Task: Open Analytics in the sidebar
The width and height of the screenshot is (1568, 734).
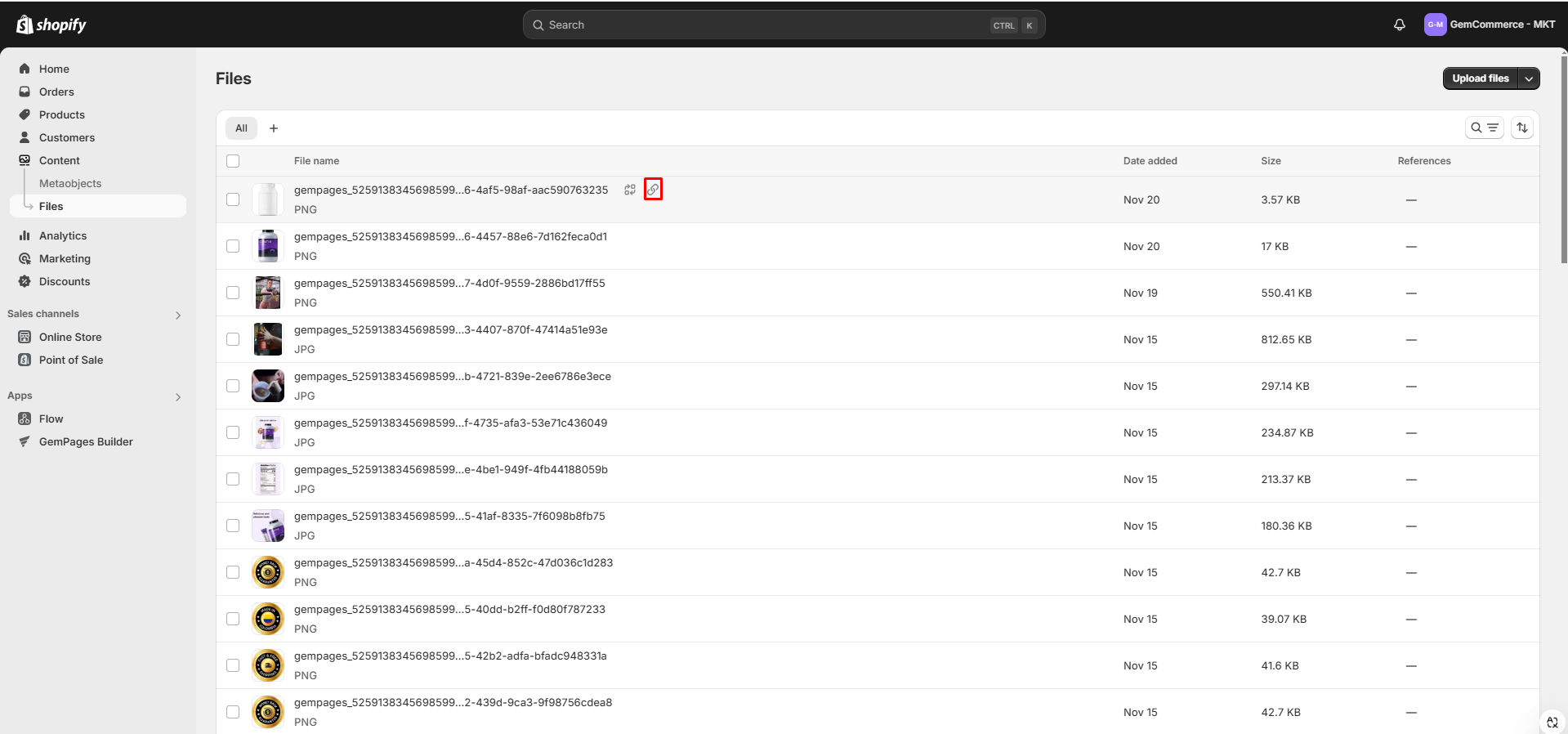Action: coord(63,235)
